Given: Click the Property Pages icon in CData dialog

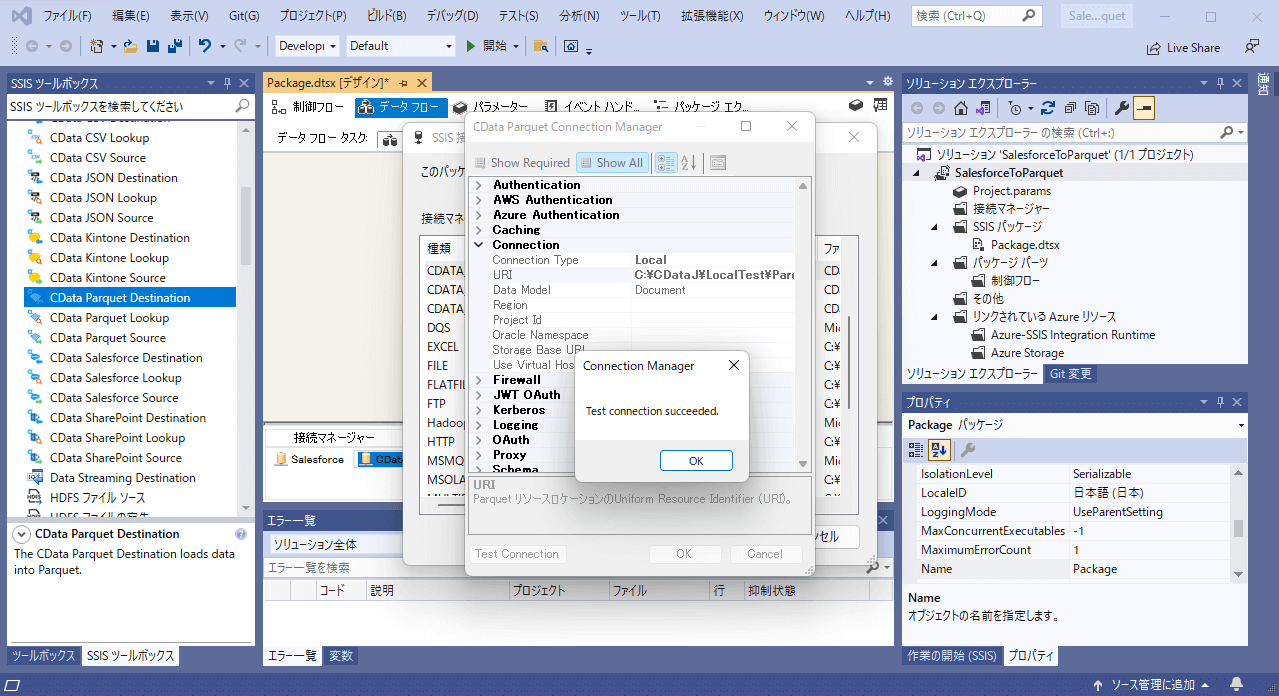Looking at the screenshot, I should click(x=718, y=163).
